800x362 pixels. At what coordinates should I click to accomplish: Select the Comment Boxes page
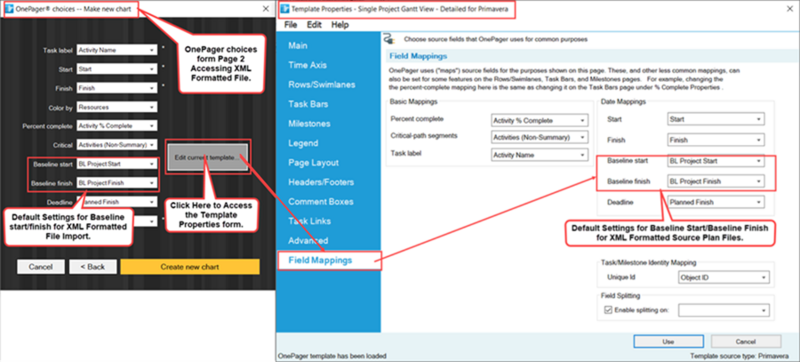click(x=320, y=201)
